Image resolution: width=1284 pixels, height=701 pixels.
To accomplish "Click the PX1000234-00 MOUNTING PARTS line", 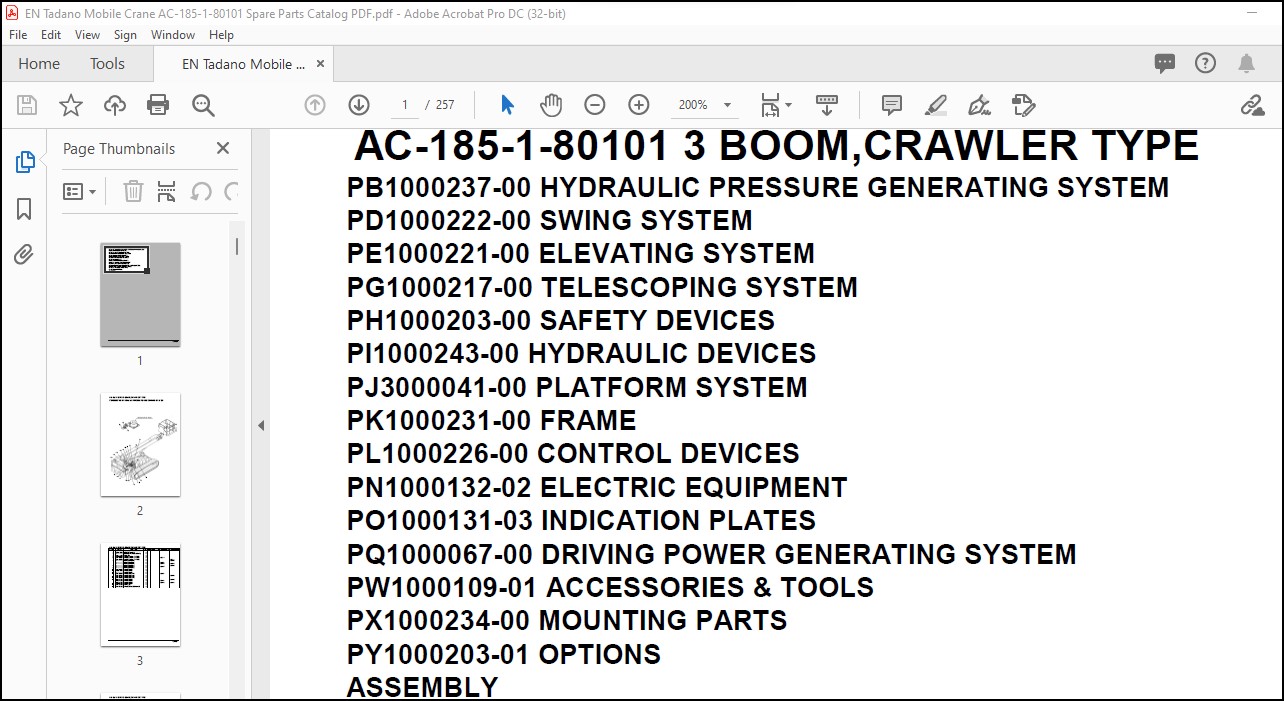I will pyautogui.click(x=567, y=620).
